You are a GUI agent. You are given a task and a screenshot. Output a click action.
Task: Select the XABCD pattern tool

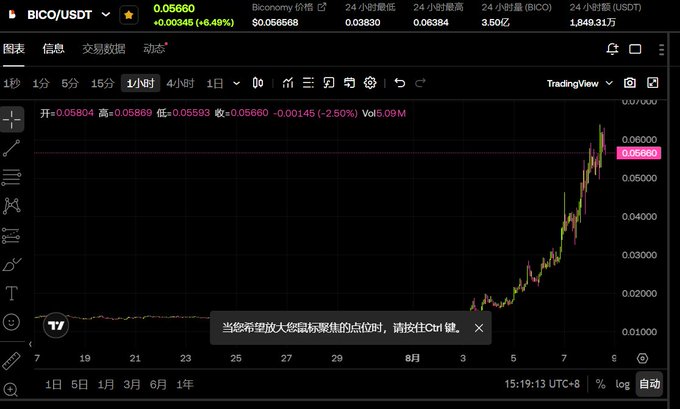[12, 206]
